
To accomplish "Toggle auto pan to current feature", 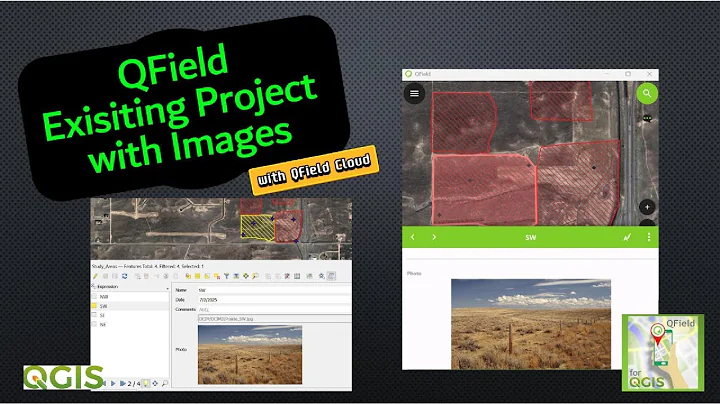I will [155, 383].
